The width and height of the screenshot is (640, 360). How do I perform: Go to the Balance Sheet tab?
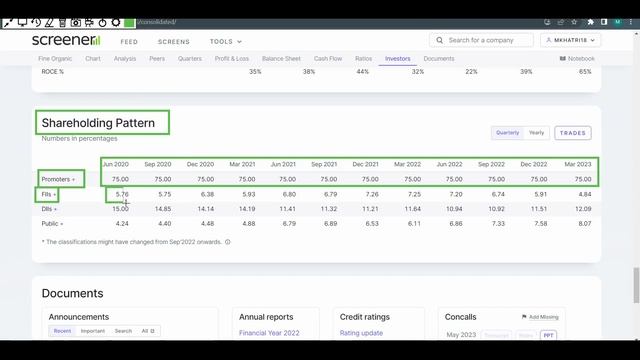[281, 59]
